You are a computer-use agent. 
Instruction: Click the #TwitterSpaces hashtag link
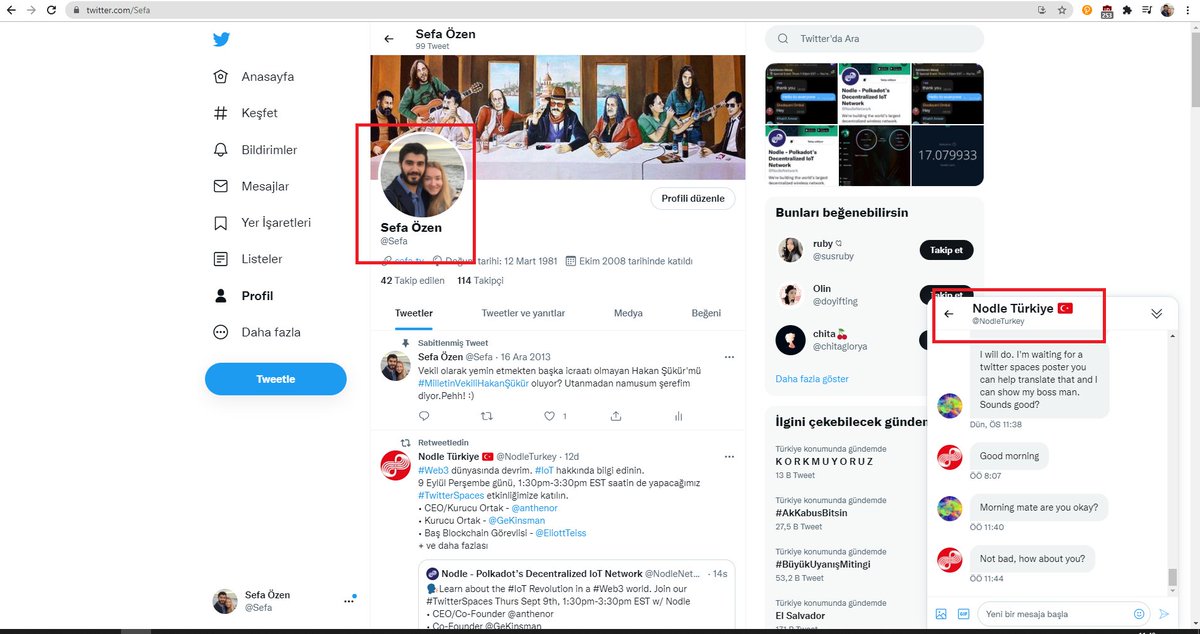pos(451,496)
